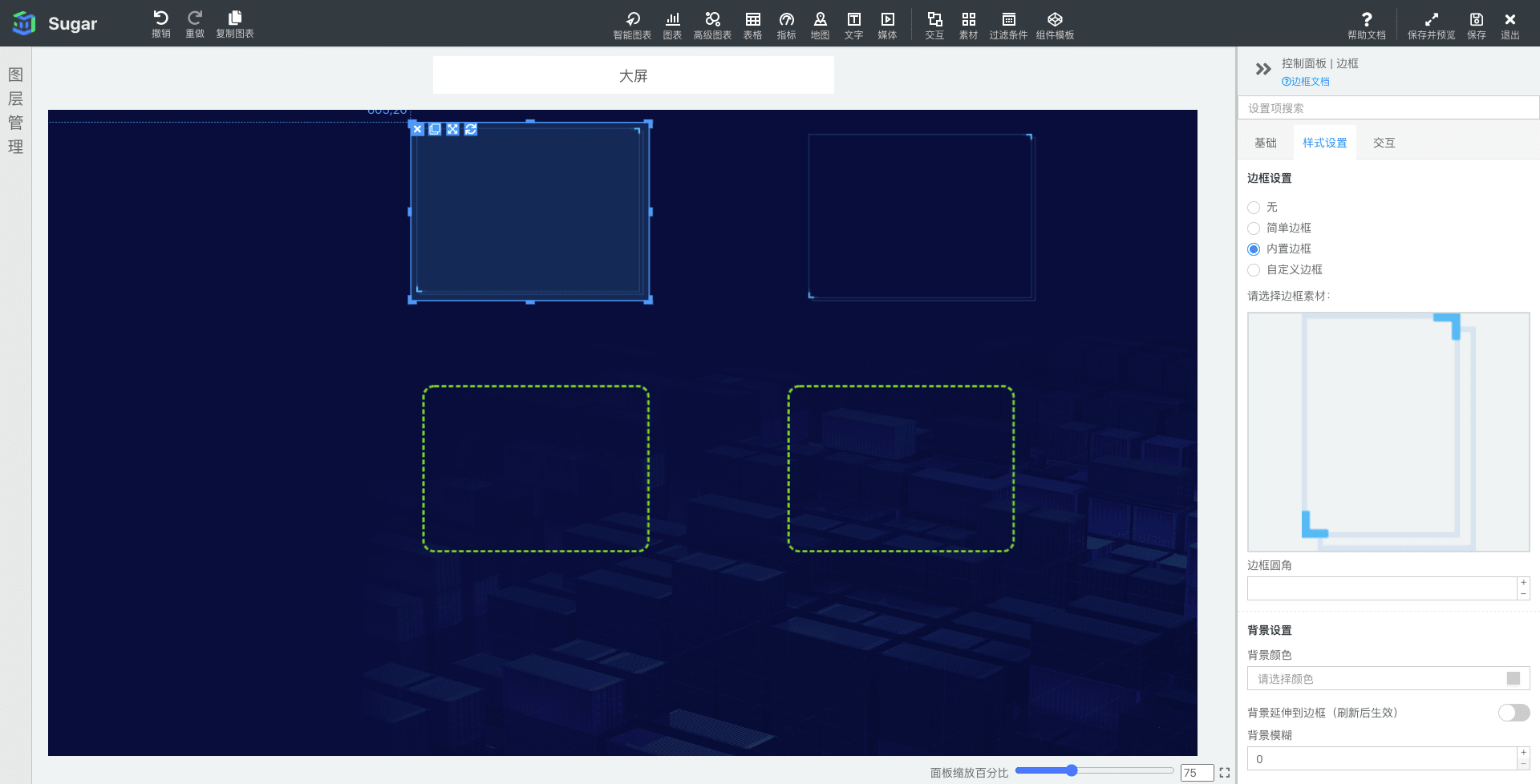Image resolution: width=1540 pixels, height=784 pixels.
Task: Collapse control panel with double chevron
Action: coord(1263,69)
